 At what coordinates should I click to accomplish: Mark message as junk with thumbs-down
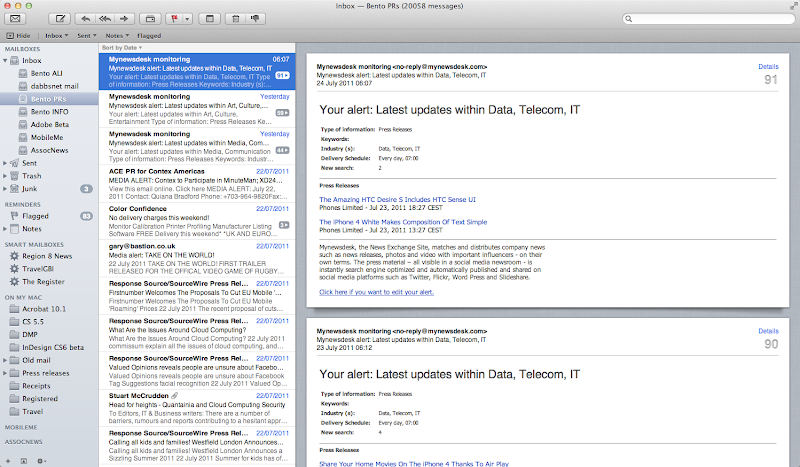255,19
